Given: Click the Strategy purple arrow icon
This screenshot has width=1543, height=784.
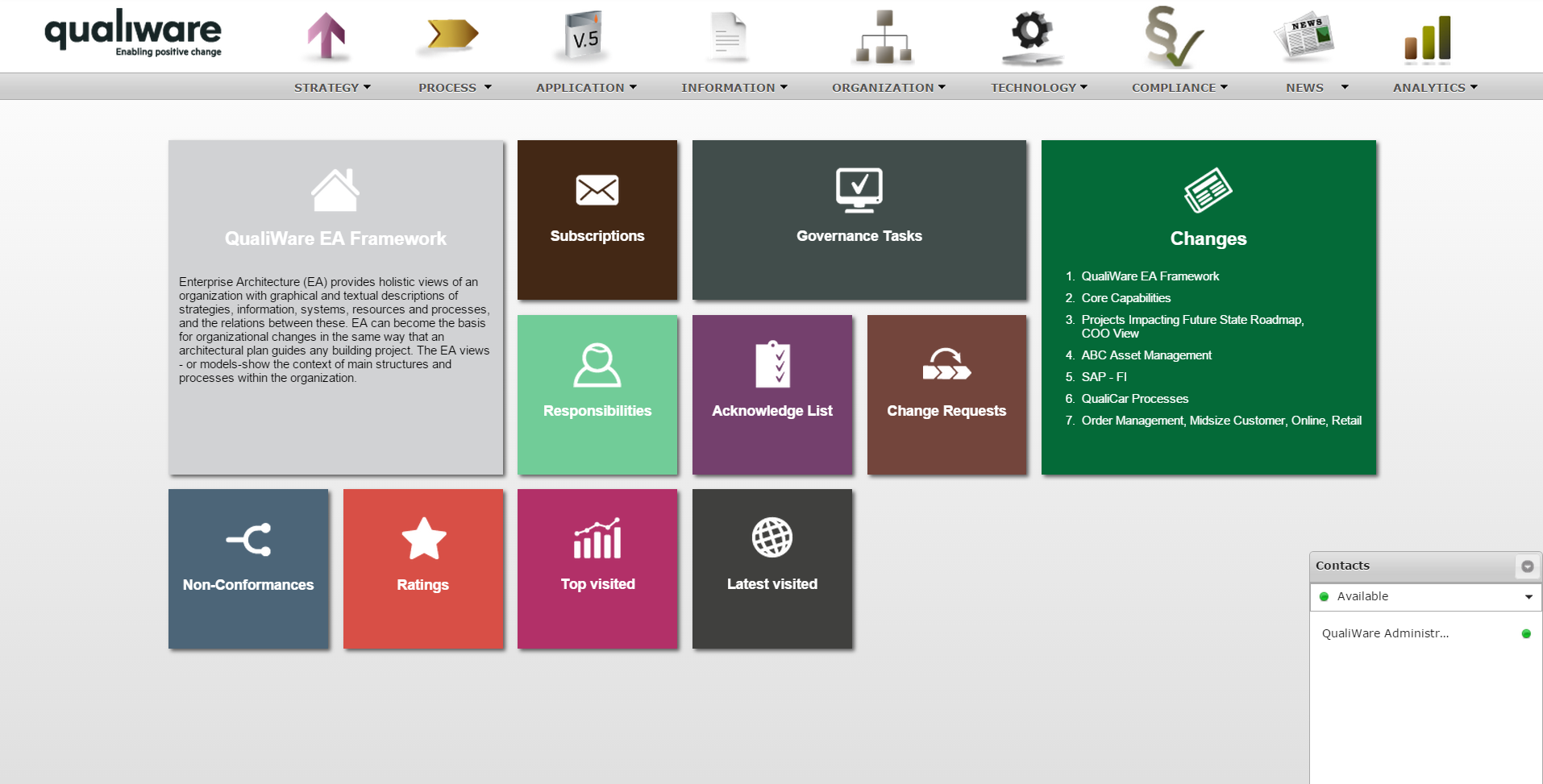Looking at the screenshot, I should click(326, 36).
